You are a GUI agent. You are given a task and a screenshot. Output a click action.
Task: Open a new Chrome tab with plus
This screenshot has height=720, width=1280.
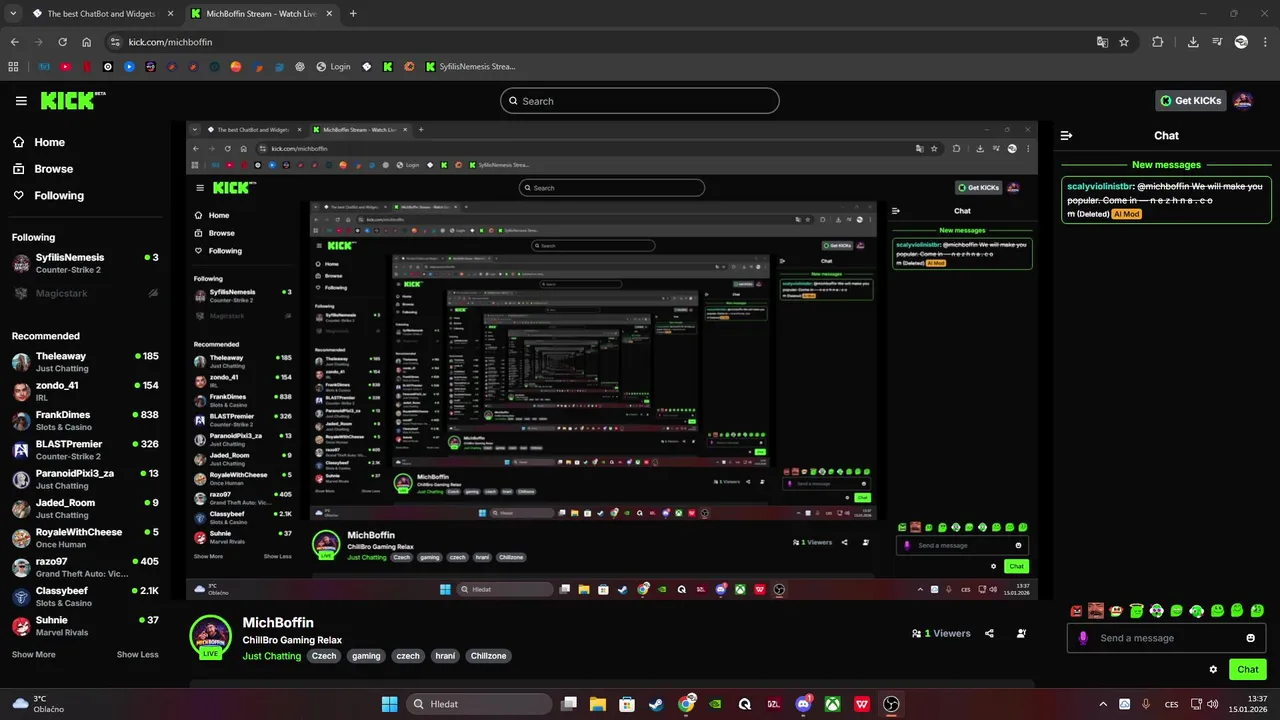click(x=353, y=14)
